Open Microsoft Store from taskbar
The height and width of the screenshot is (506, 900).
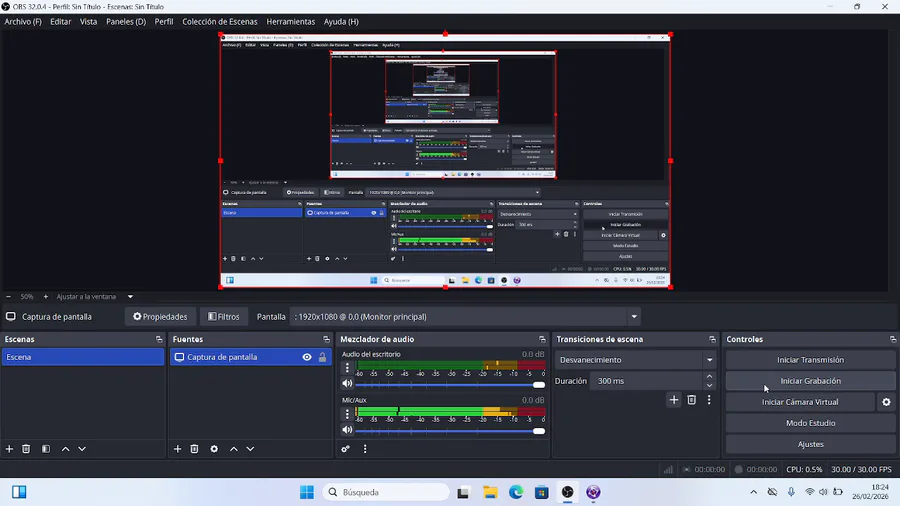pyautogui.click(x=541, y=492)
